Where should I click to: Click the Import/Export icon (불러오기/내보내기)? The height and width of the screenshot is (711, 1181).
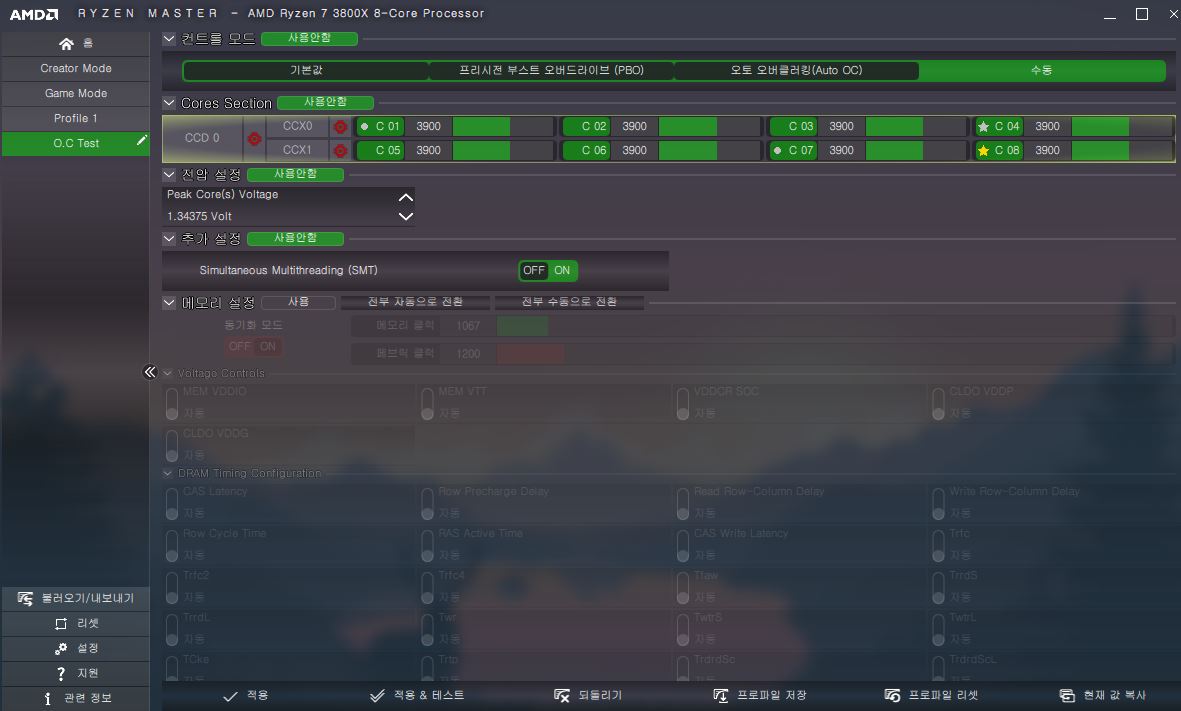(x=25, y=598)
